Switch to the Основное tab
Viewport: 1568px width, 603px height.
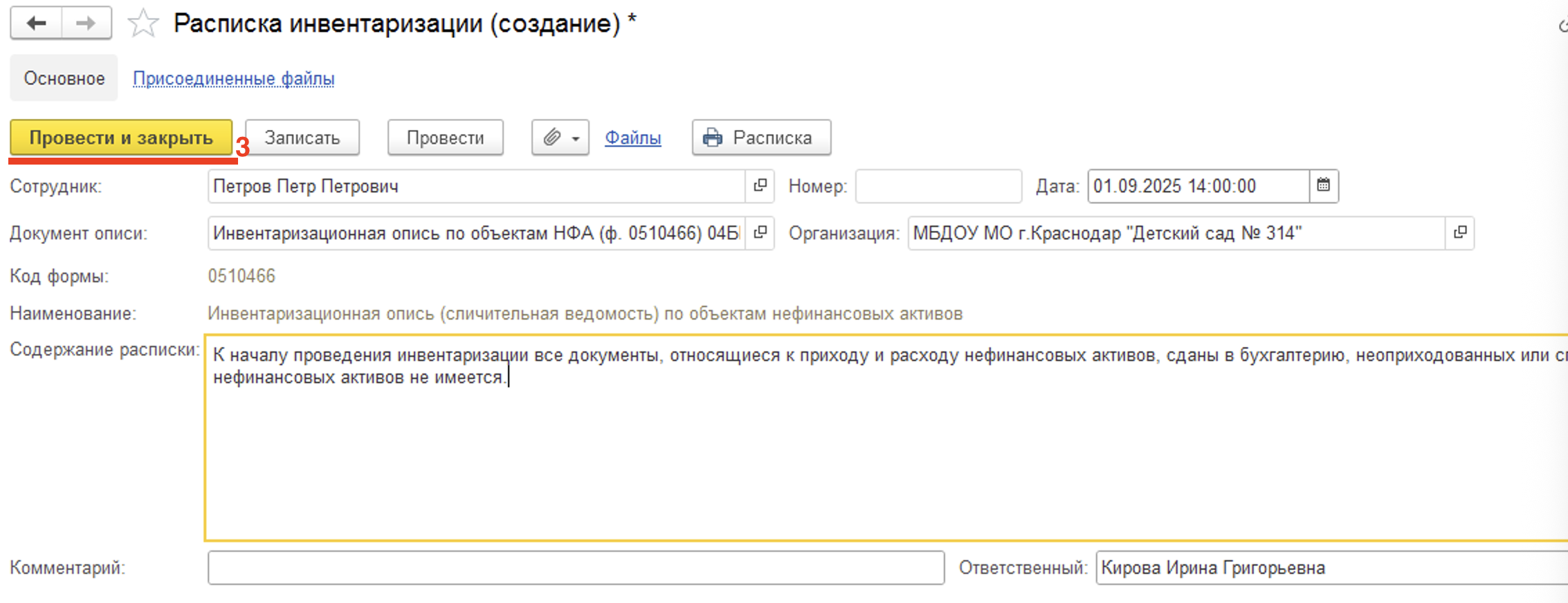[x=64, y=78]
